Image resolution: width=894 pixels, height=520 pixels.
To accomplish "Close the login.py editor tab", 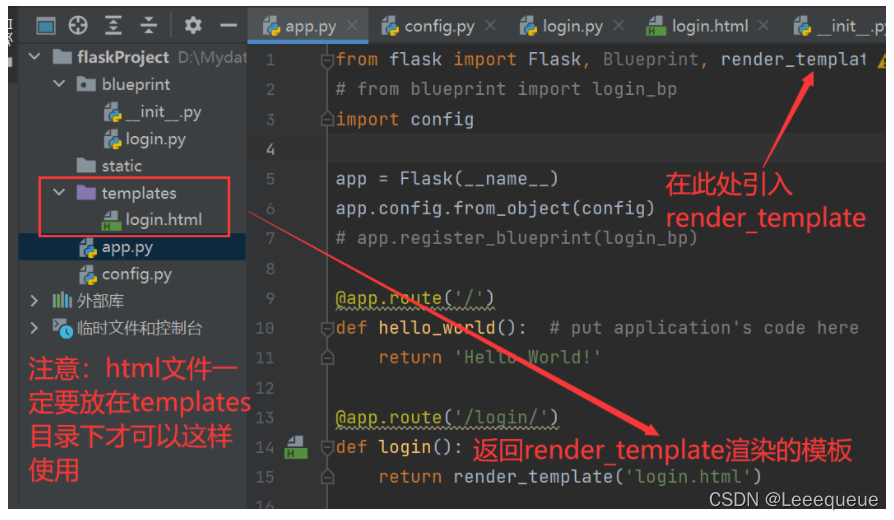I will click(619, 25).
